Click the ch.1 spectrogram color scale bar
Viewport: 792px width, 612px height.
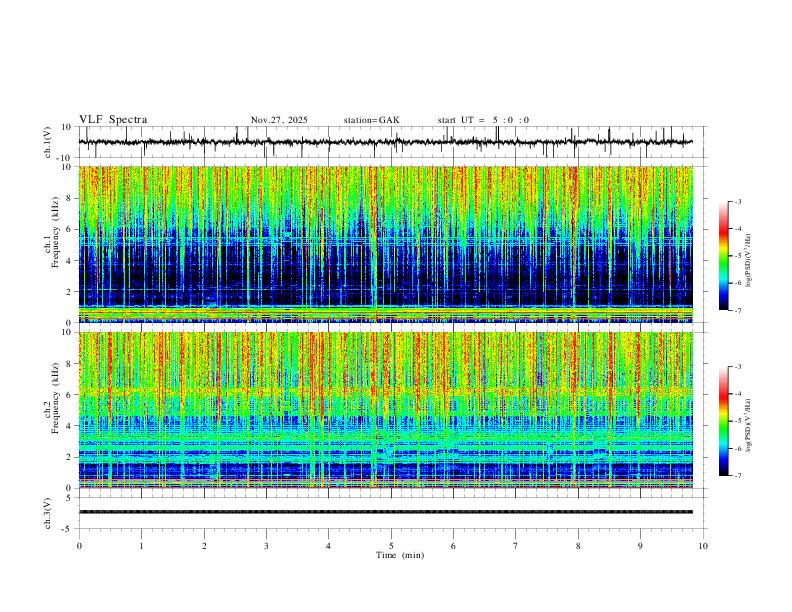724,255
